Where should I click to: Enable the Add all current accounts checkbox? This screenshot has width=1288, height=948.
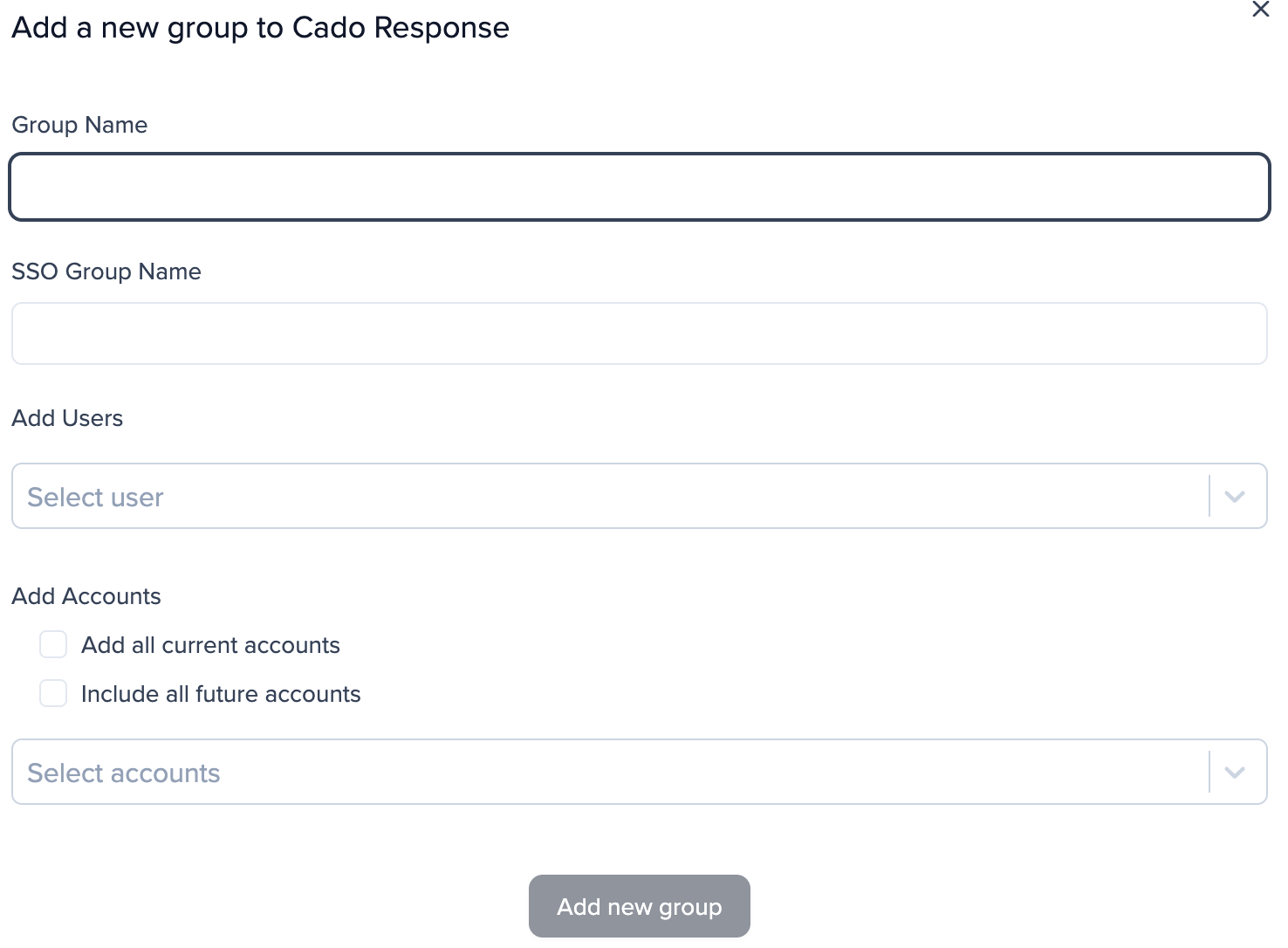coord(53,644)
